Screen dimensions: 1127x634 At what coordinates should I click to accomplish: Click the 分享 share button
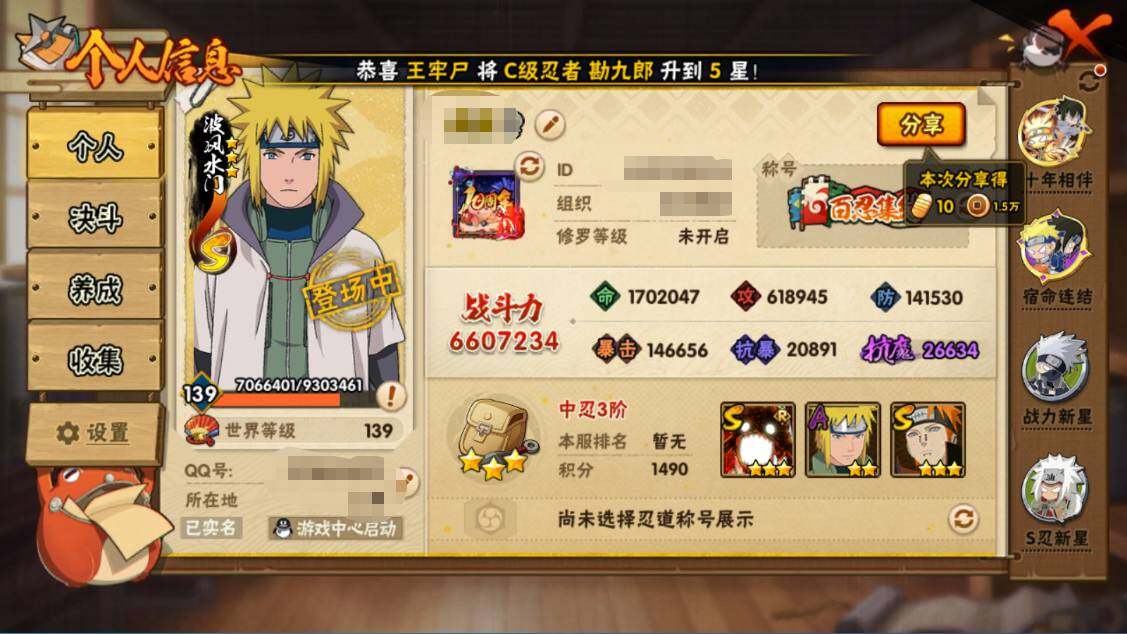[x=921, y=125]
